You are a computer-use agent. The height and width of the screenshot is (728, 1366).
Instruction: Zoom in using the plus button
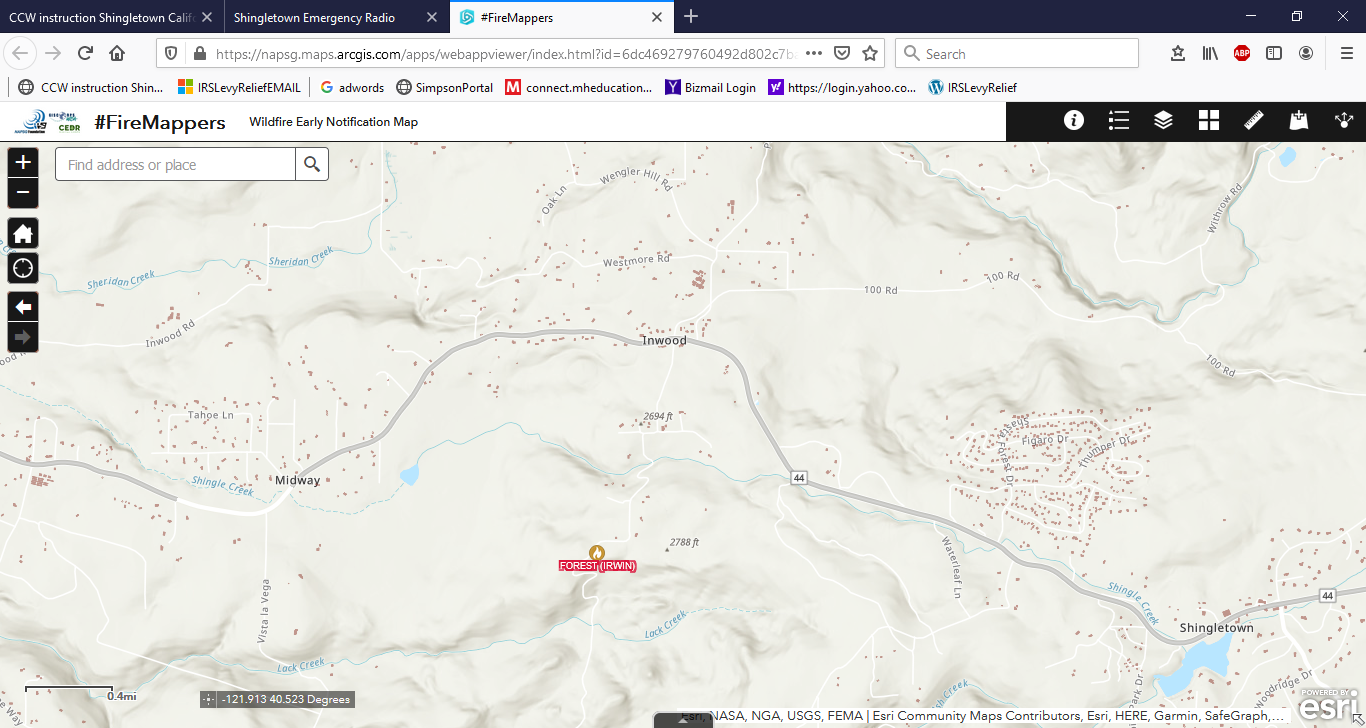click(x=23, y=162)
